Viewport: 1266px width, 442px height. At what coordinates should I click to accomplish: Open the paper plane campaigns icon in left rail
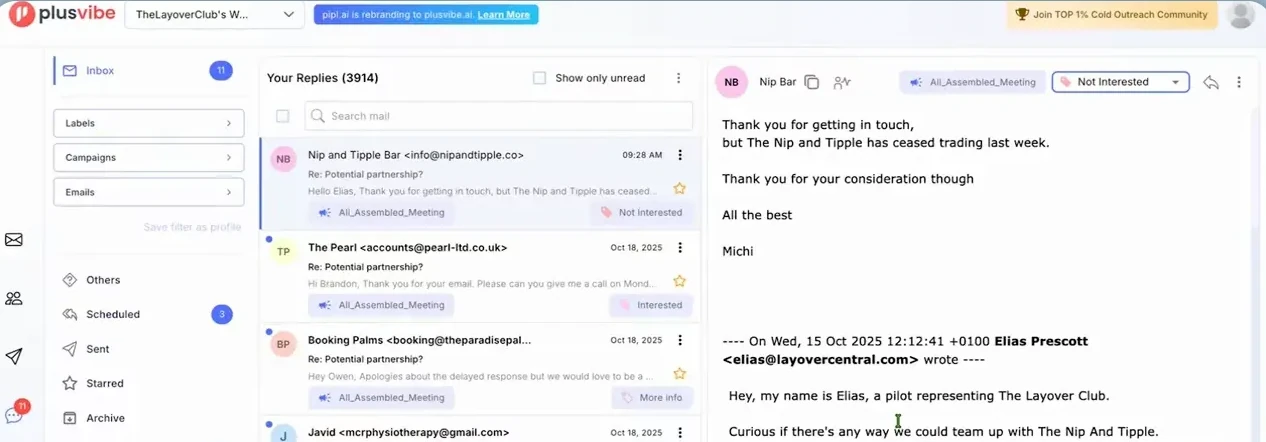pyautogui.click(x=14, y=357)
